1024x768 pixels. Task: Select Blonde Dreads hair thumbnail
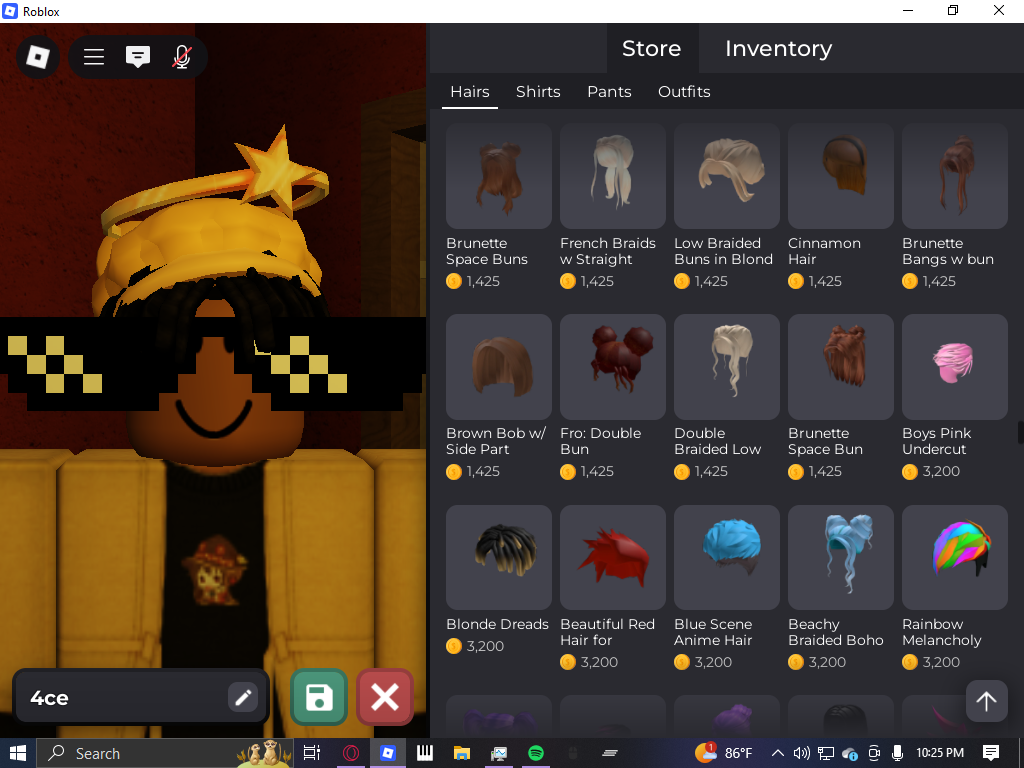[499, 557]
